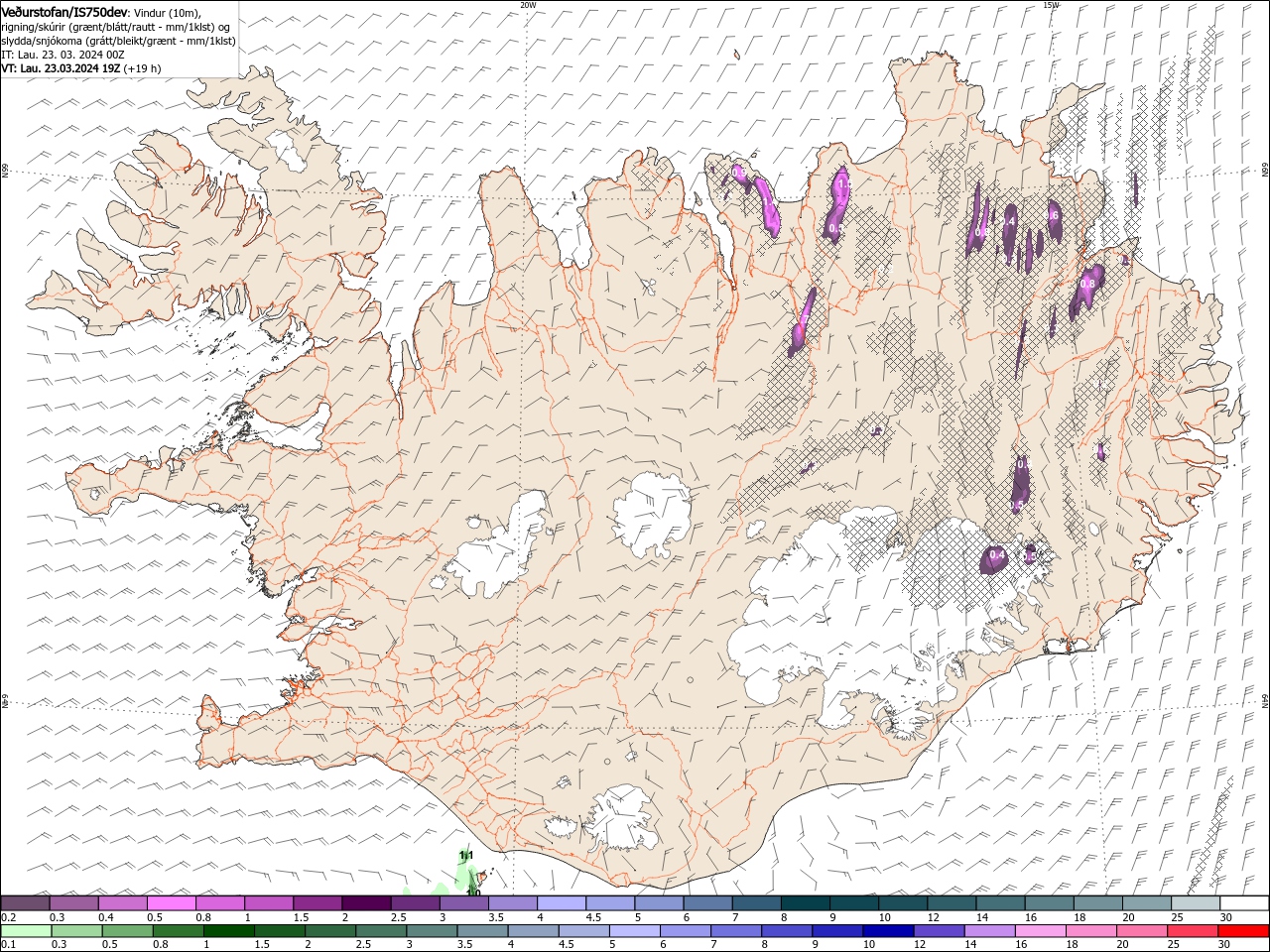
Task: Select the light pink rain swatch between 16 and 18
Action: 1041,931
